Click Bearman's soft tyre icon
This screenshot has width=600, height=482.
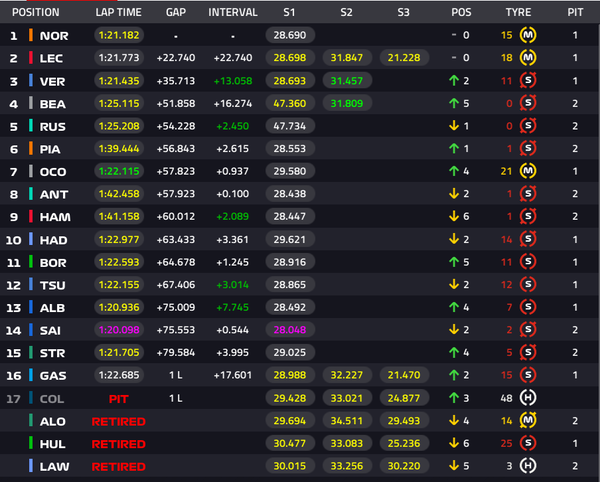coord(529,103)
